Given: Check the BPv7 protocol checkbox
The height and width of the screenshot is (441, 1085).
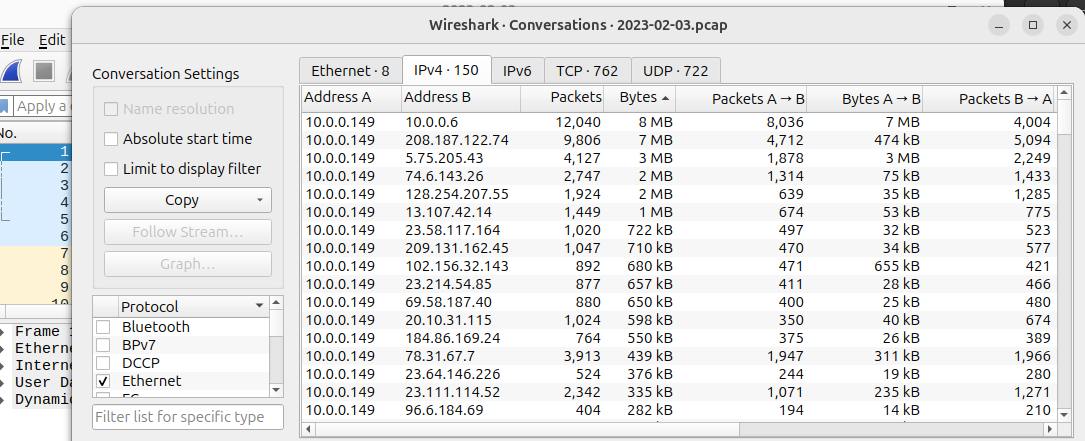Looking at the screenshot, I should coord(103,345).
